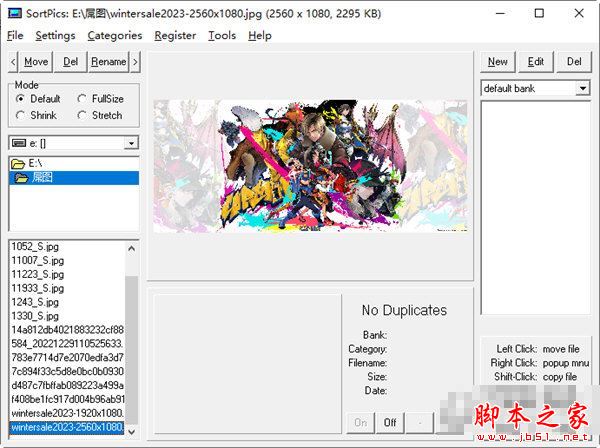The image size is (600, 448).
Task: Open the Settings menu
Action: (x=55, y=36)
